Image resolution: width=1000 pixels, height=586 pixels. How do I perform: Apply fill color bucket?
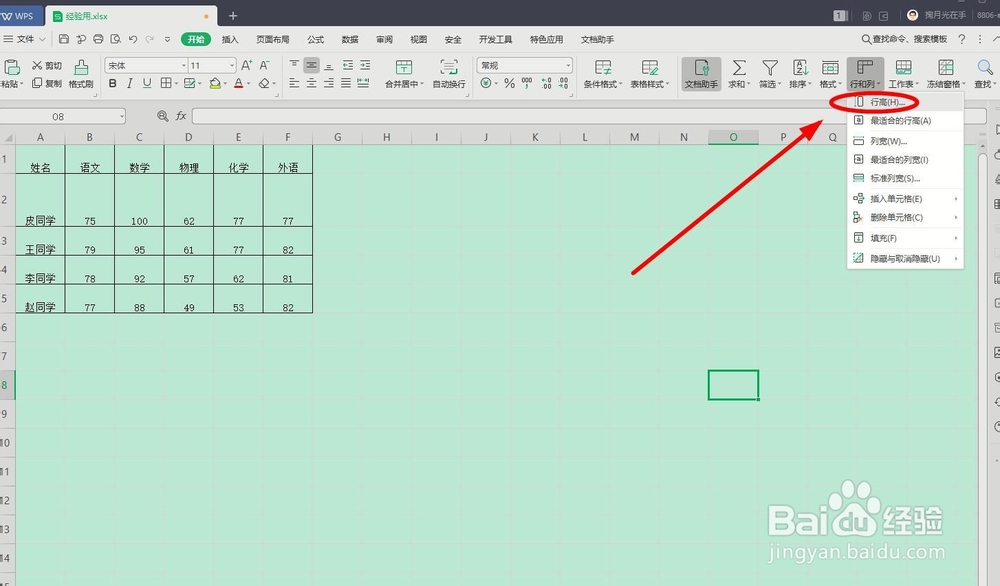coord(215,83)
